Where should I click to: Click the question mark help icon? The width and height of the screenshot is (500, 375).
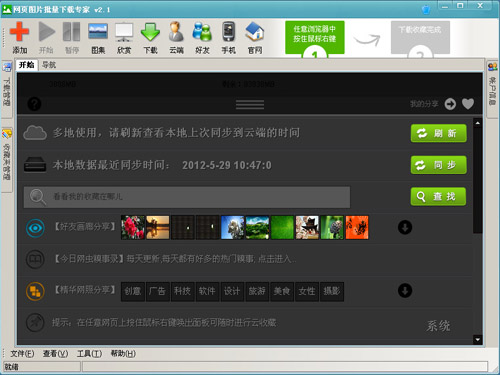(34, 104)
